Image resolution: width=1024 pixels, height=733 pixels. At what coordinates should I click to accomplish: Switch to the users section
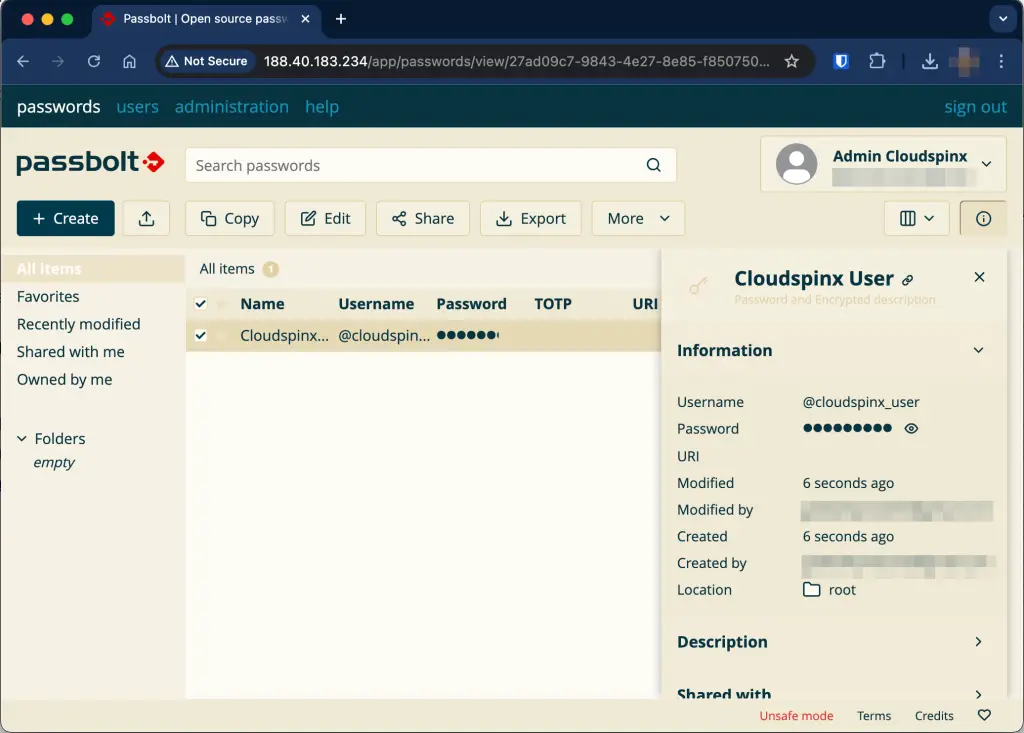(137, 107)
